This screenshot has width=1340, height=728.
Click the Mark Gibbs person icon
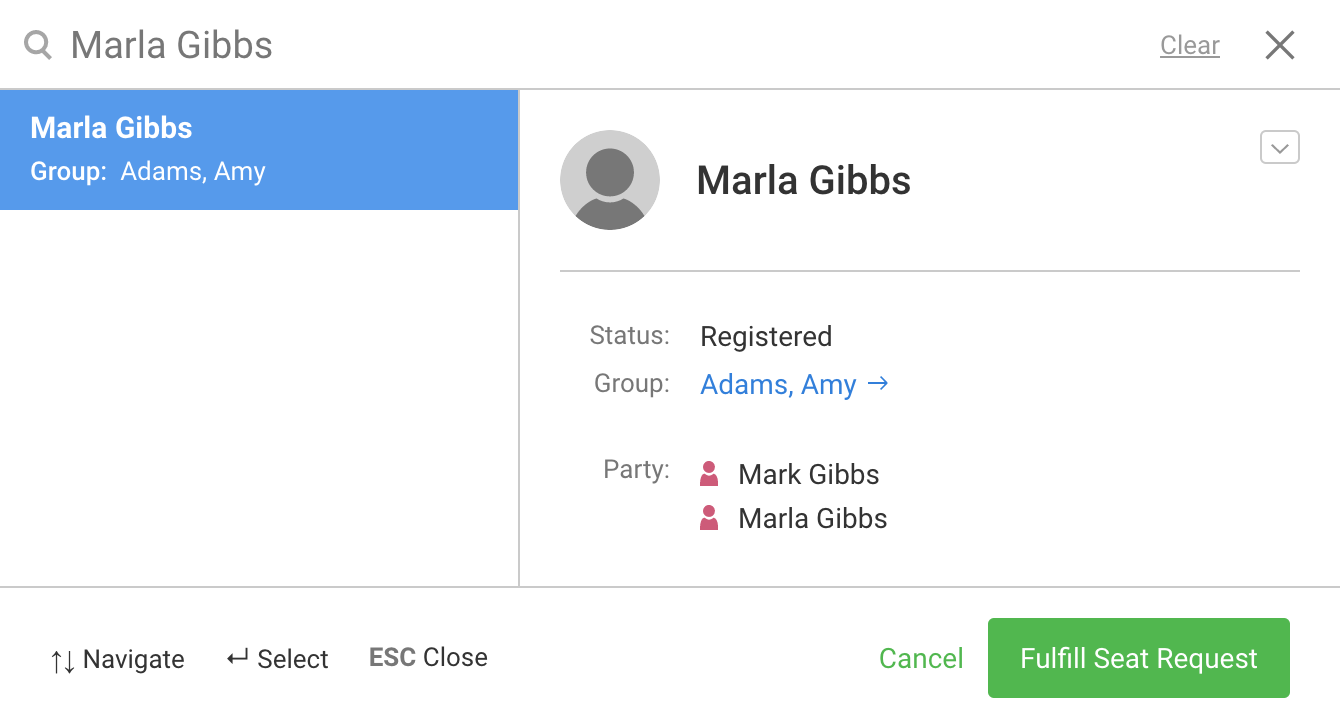coord(709,474)
